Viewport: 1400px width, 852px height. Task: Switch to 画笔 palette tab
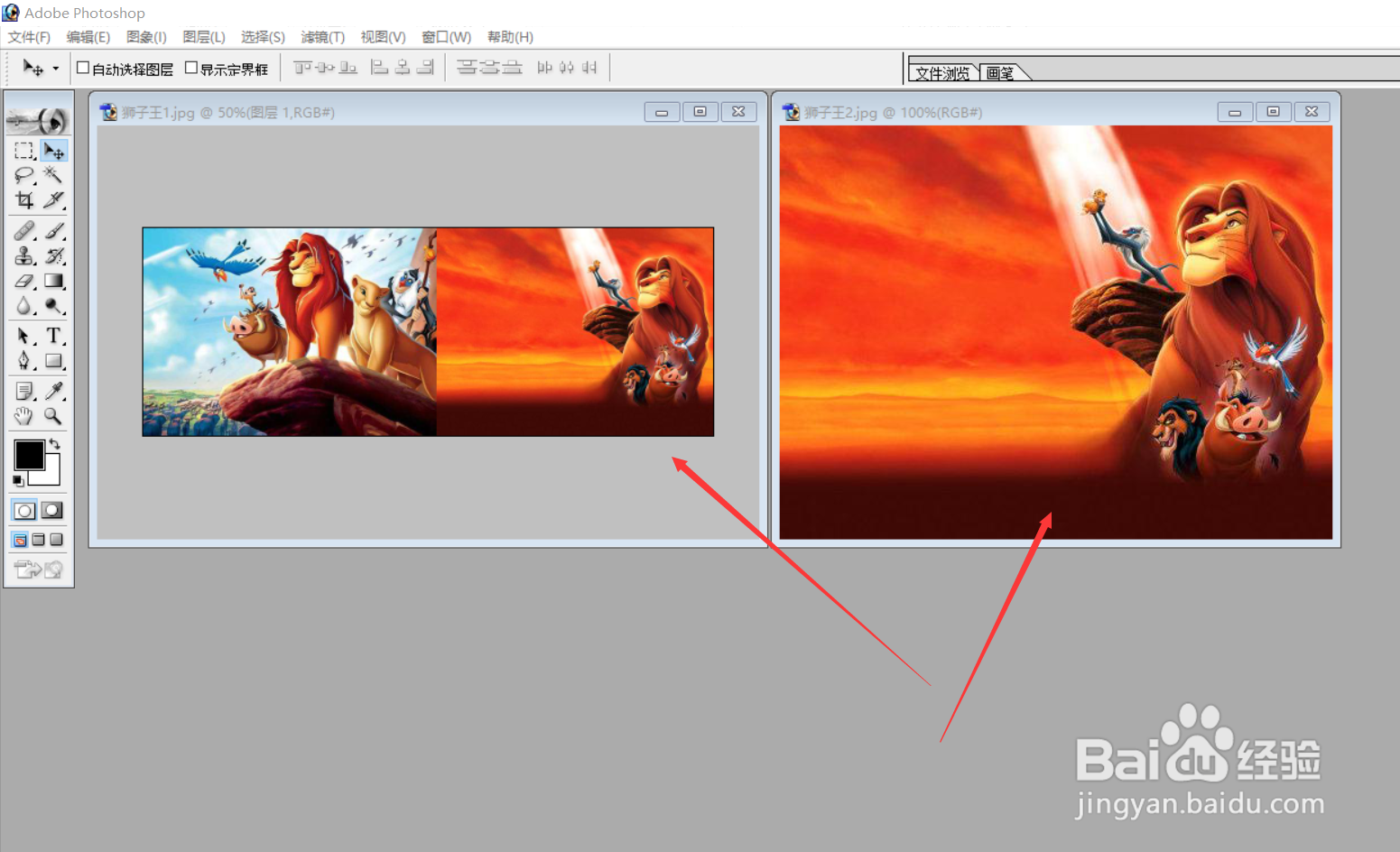click(x=1000, y=73)
